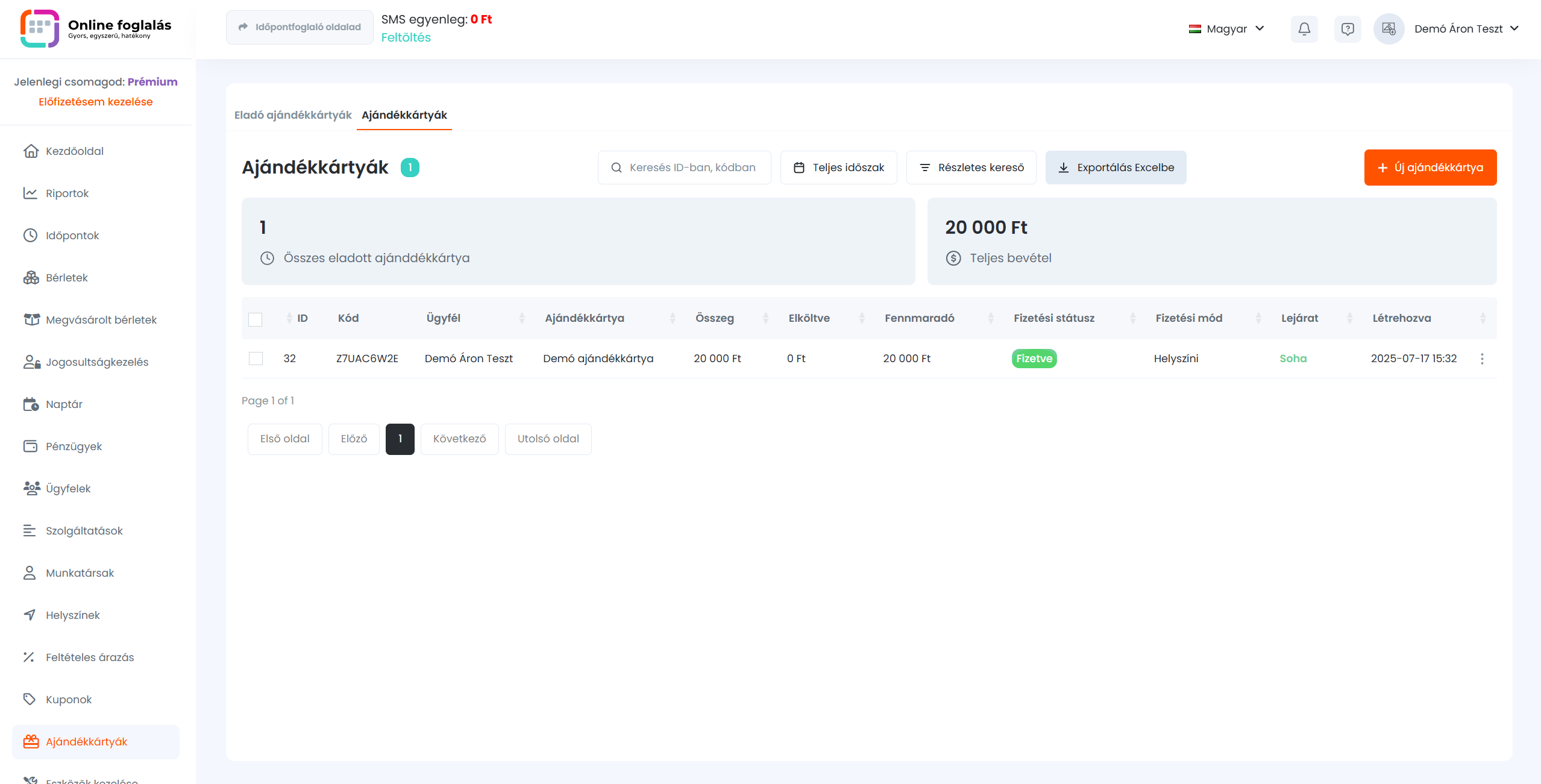
Task: Focus the Keresés ID-ban, kódban search field
Action: [x=692, y=168]
